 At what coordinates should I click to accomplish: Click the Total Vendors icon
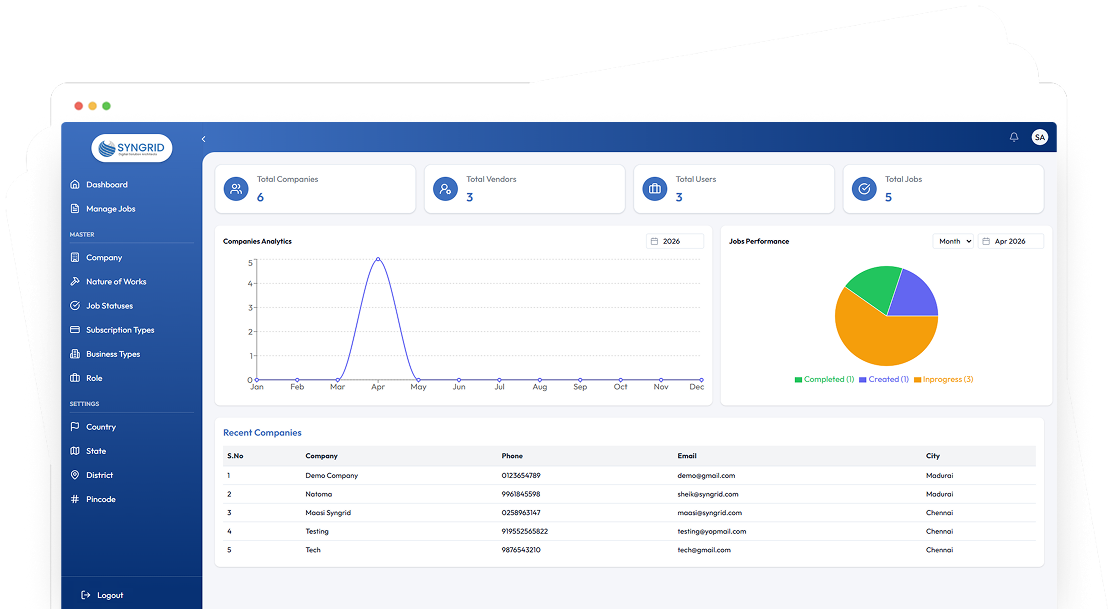(x=445, y=188)
